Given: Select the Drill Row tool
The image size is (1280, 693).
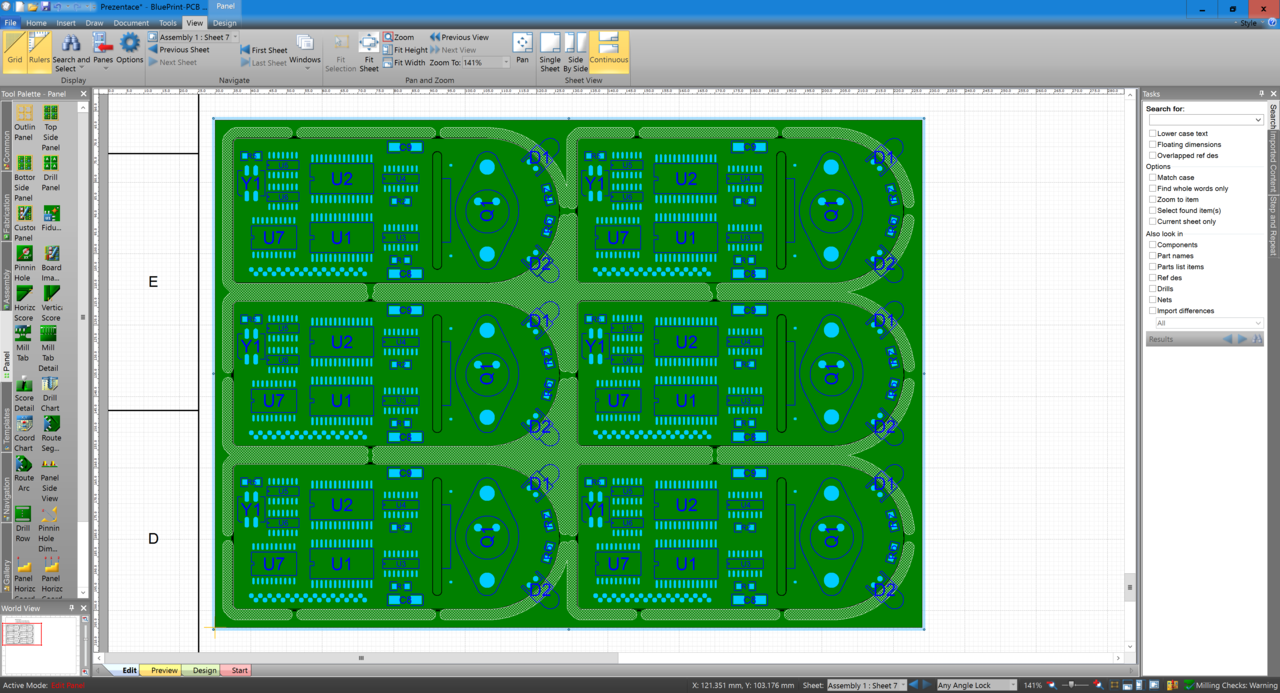Looking at the screenshot, I should click(x=24, y=525).
